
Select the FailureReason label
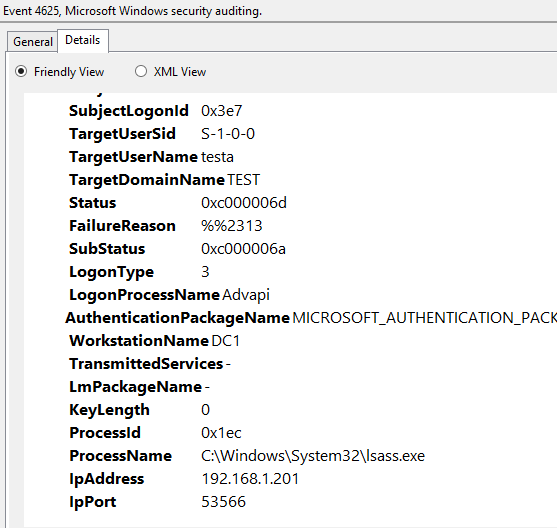(x=123, y=226)
